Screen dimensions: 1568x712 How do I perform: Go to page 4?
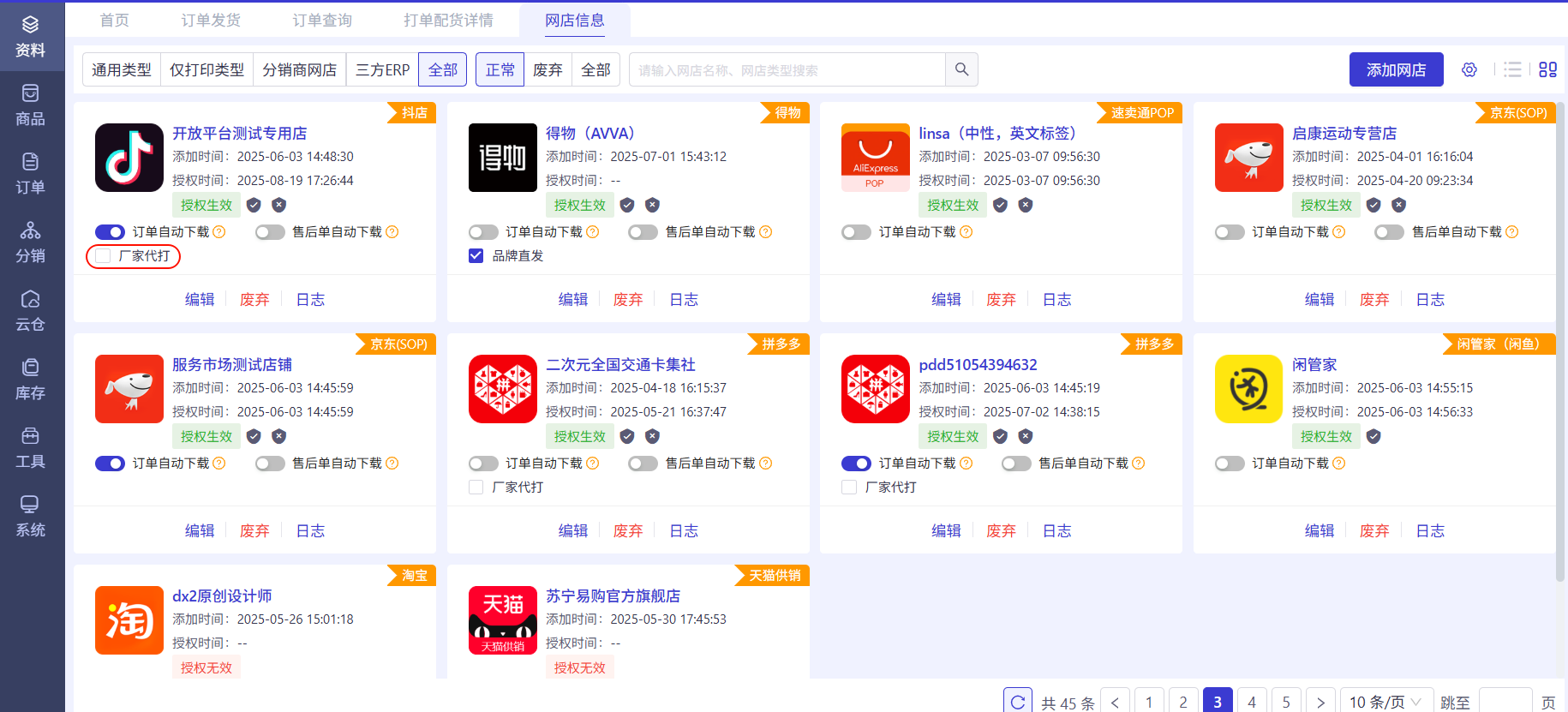click(1252, 702)
